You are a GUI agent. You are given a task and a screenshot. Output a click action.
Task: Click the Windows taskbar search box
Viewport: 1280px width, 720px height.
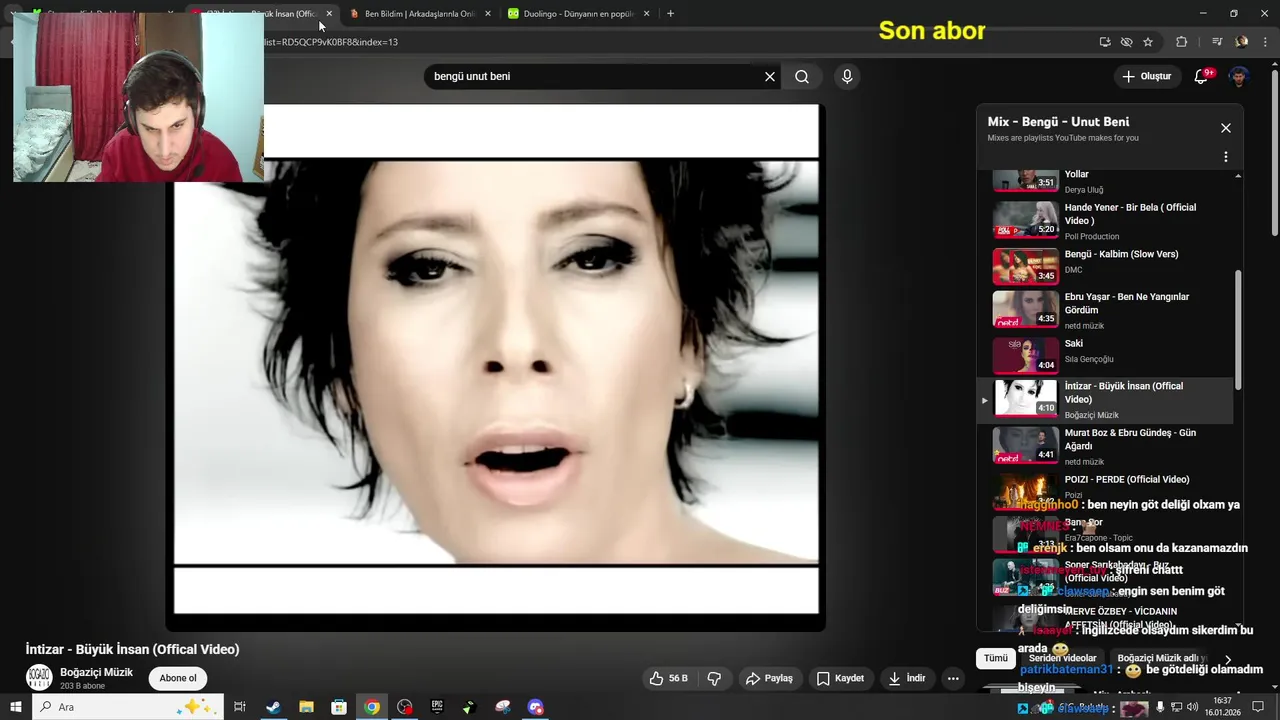(x=128, y=707)
